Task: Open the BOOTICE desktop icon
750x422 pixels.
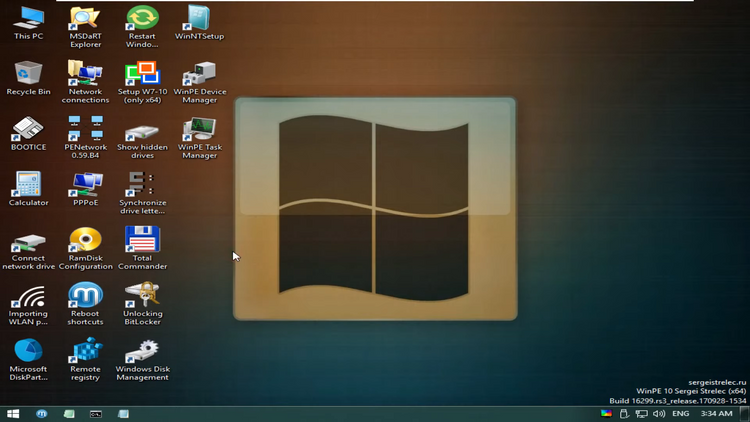Action: pyautogui.click(x=28, y=134)
